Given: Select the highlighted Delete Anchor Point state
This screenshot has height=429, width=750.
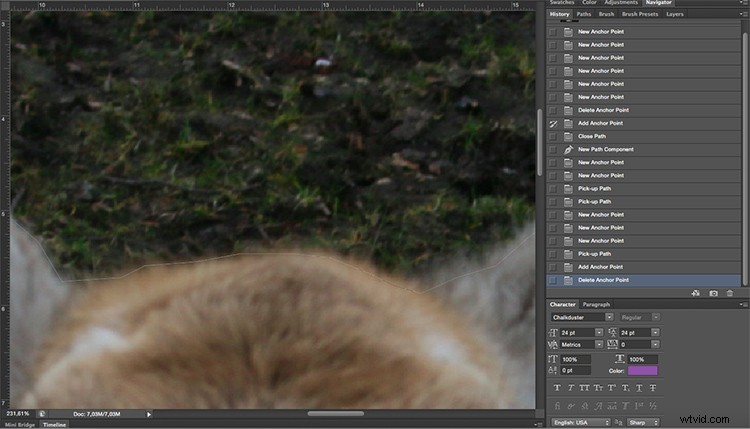Looking at the screenshot, I should pos(643,280).
